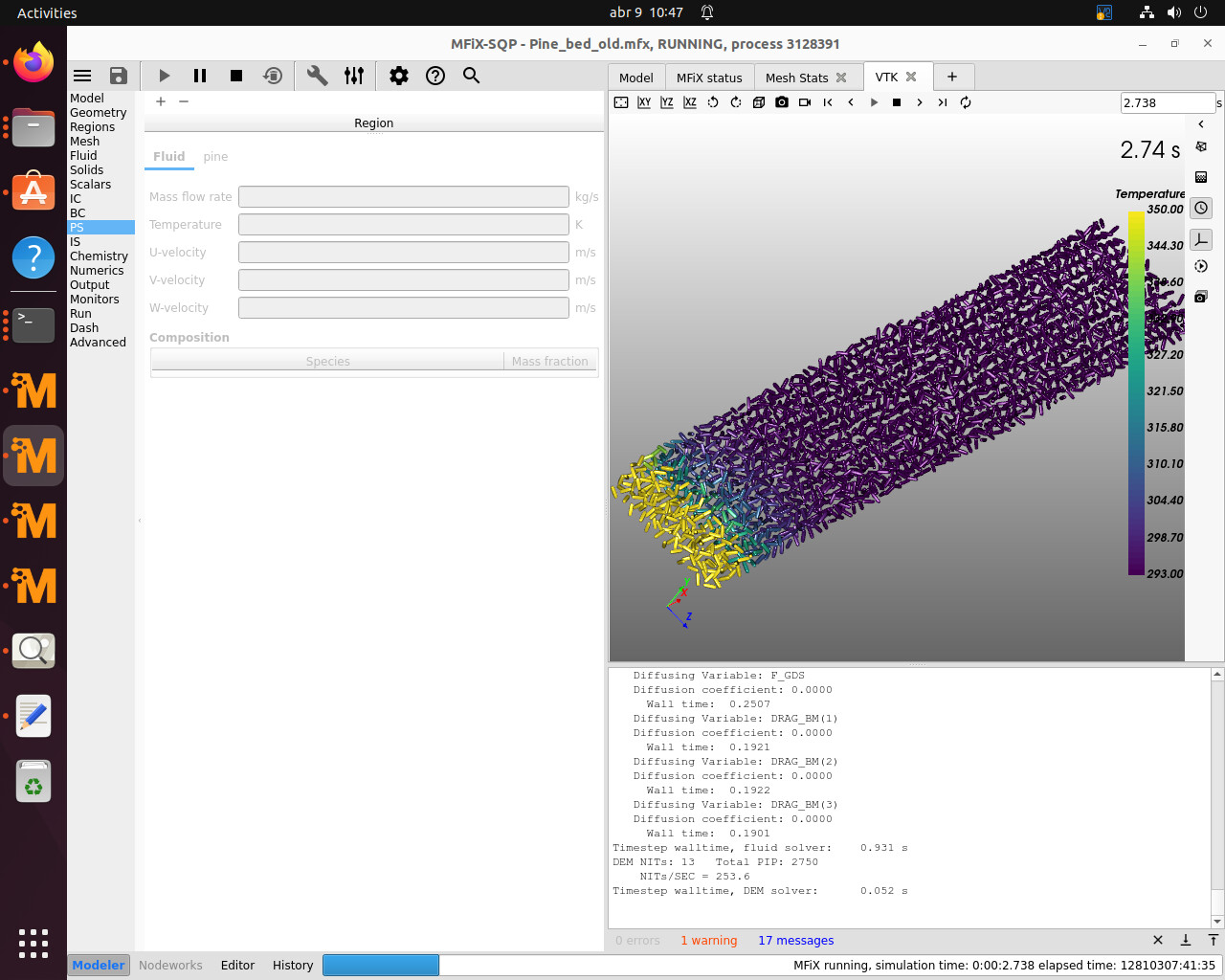
Task: Set VTK view to XY plane
Action: [644, 102]
